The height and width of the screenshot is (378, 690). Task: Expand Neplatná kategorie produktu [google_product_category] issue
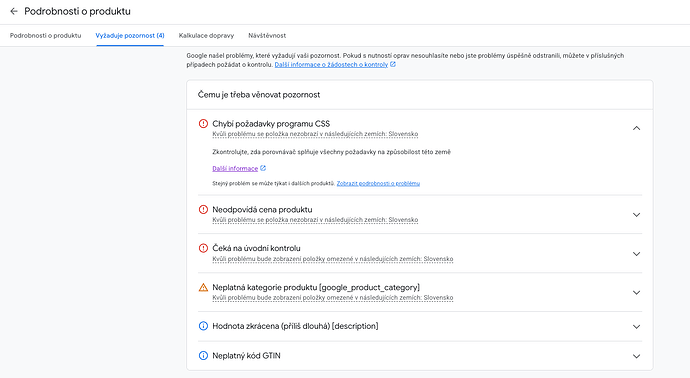pos(636,293)
